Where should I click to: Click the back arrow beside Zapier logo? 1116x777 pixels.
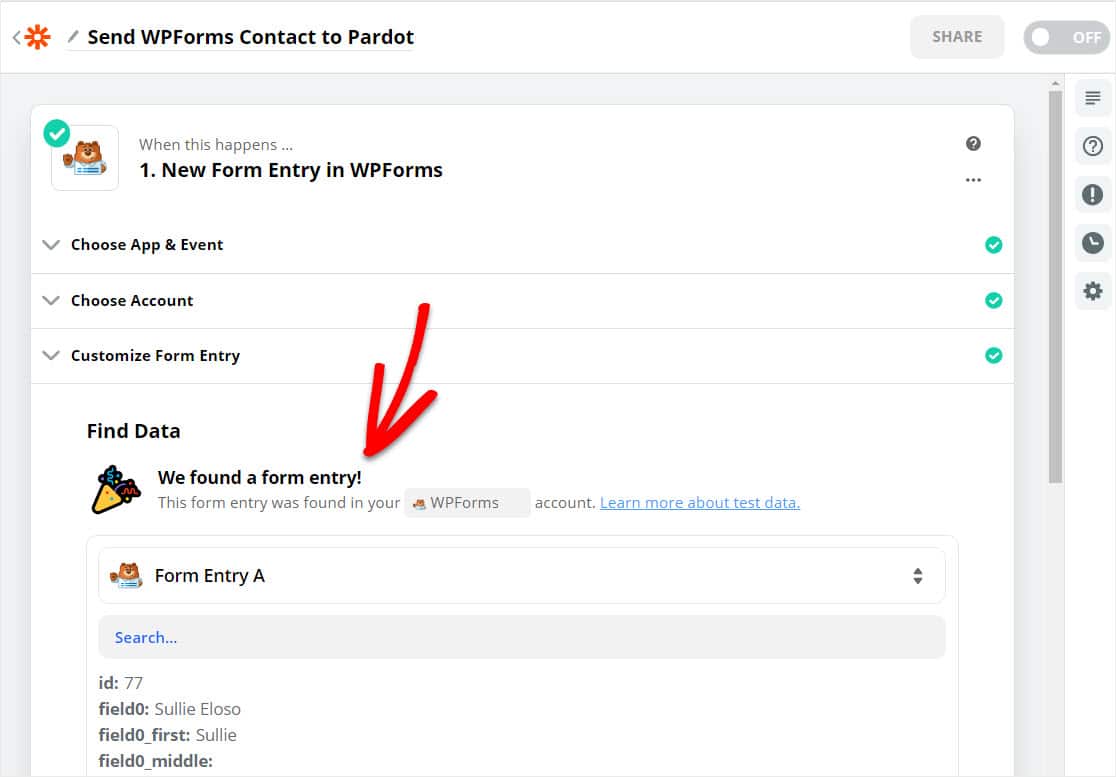(16, 38)
